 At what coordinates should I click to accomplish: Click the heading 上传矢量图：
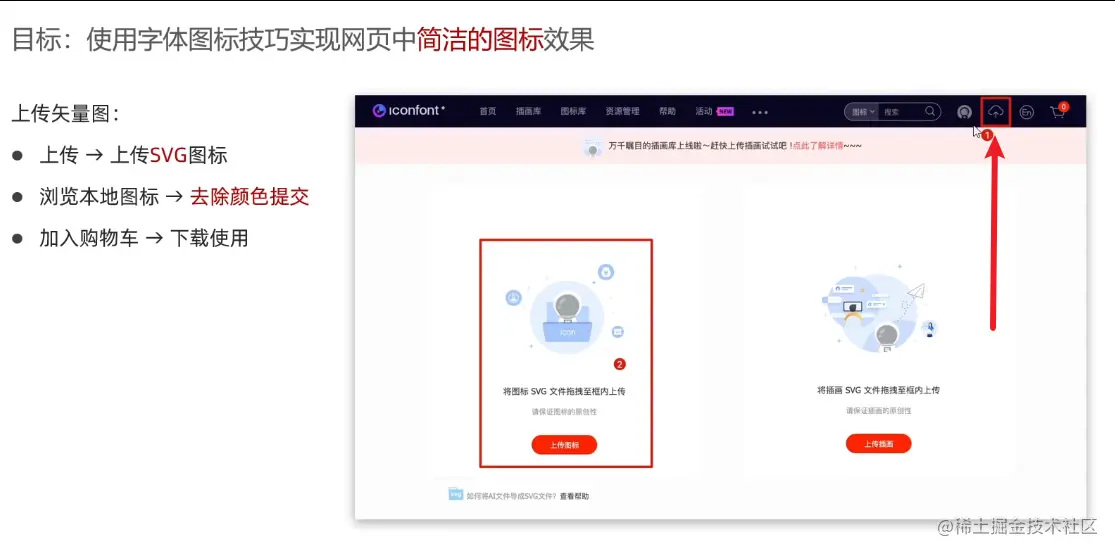click(66, 113)
